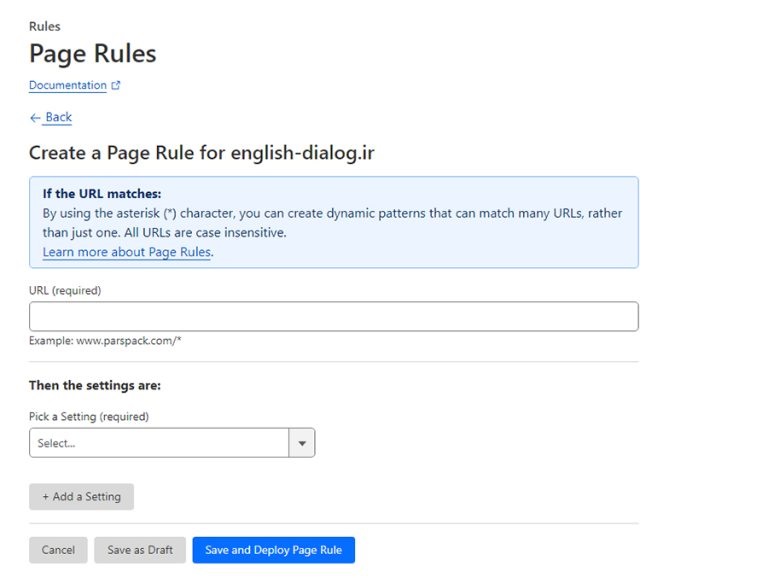Viewport: 768px width, 578px height.
Task: Open the Documentation link
Action: 67,86
